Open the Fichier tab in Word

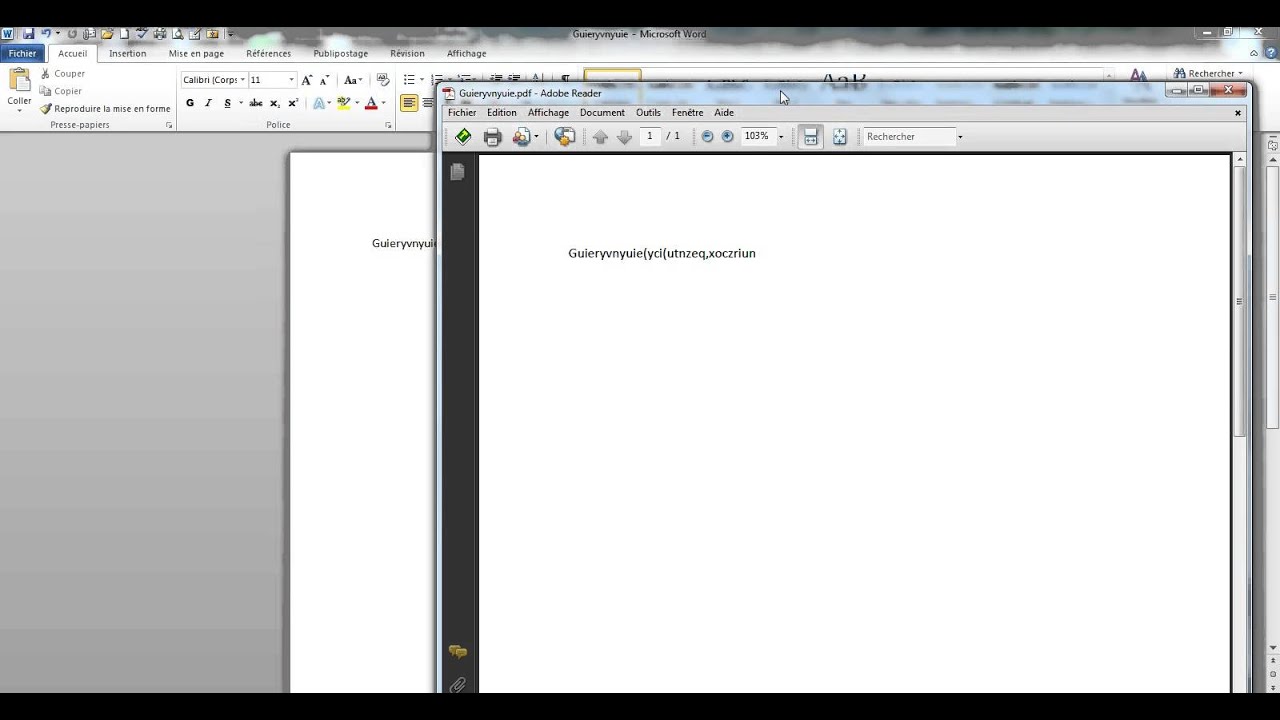(22, 53)
